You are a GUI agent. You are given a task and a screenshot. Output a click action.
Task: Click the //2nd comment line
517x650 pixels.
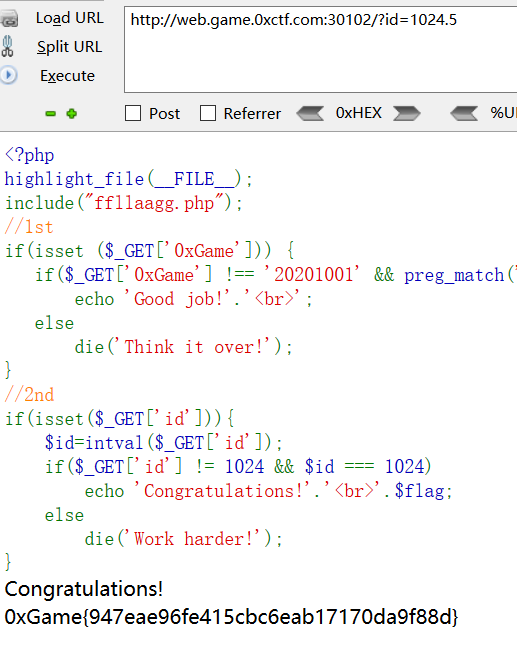(29, 395)
